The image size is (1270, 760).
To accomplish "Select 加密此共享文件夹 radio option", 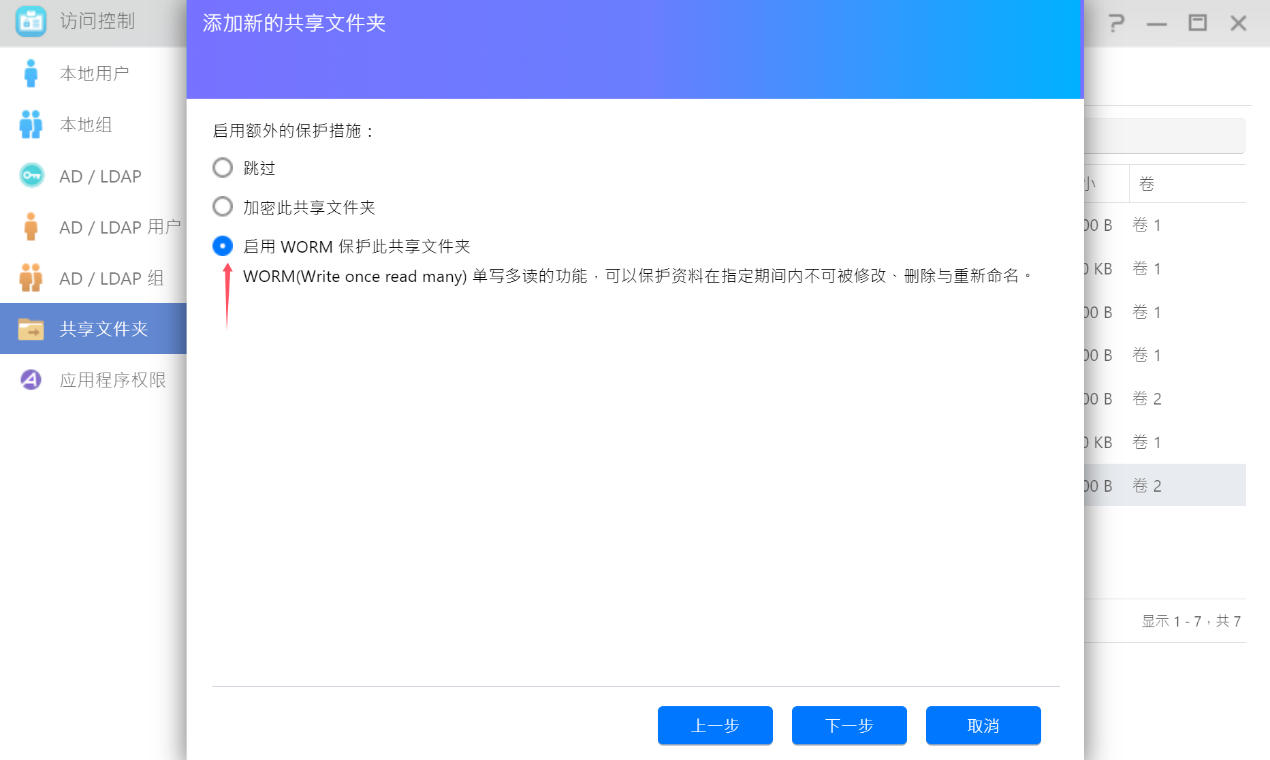I will pos(223,207).
